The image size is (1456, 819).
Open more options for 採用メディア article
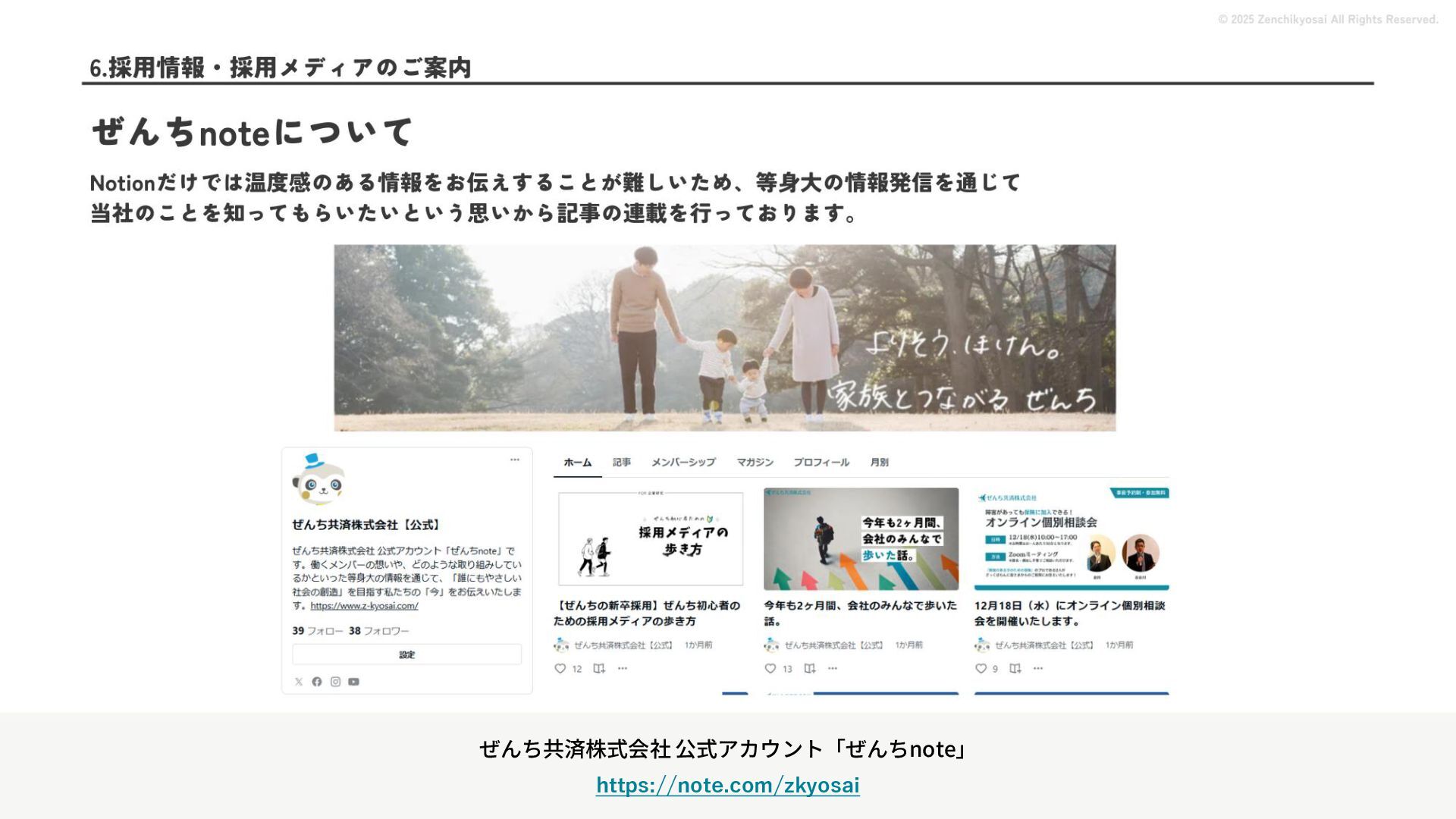tap(623, 669)
